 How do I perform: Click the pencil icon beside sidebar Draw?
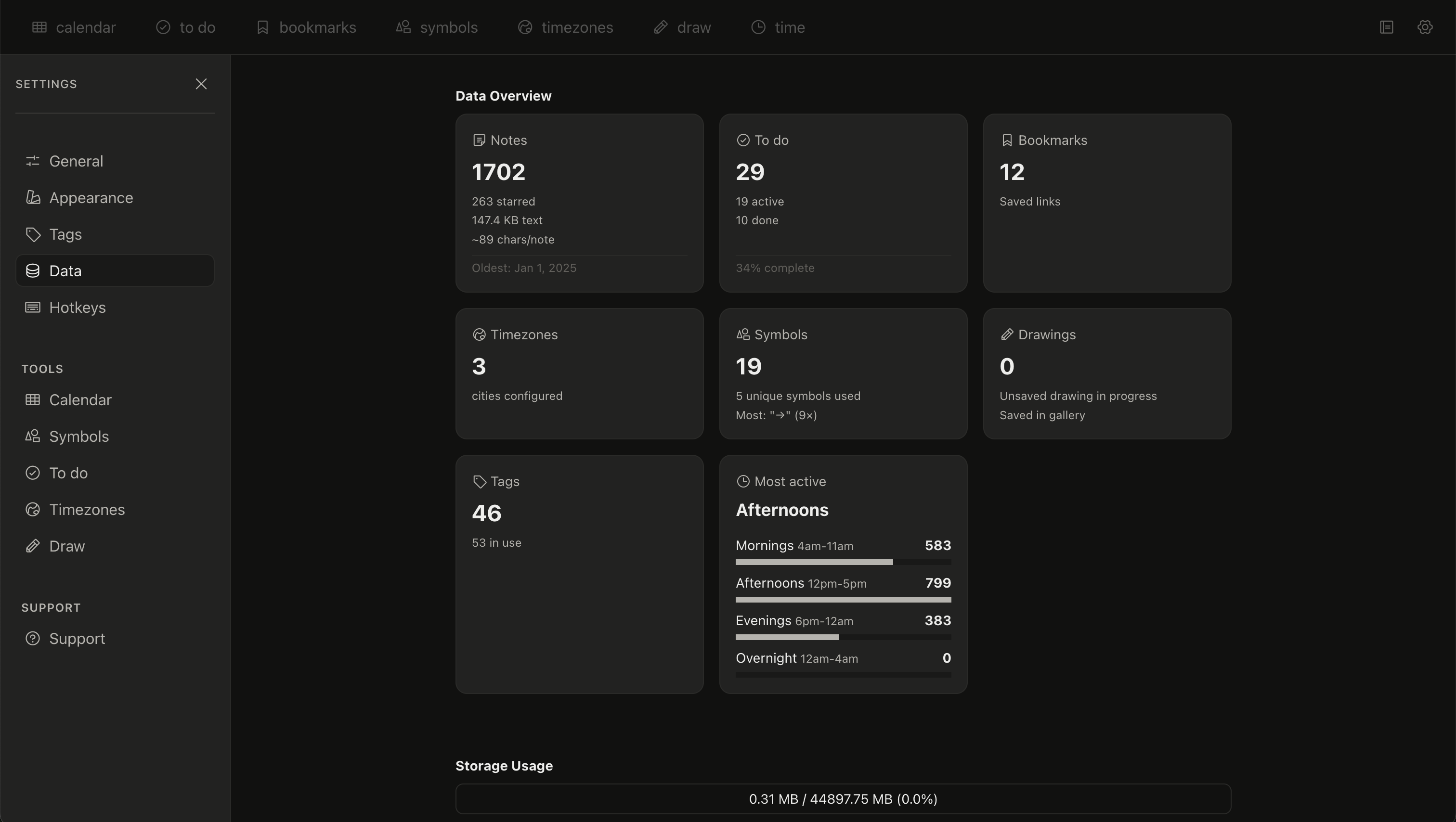pos(33,546)
